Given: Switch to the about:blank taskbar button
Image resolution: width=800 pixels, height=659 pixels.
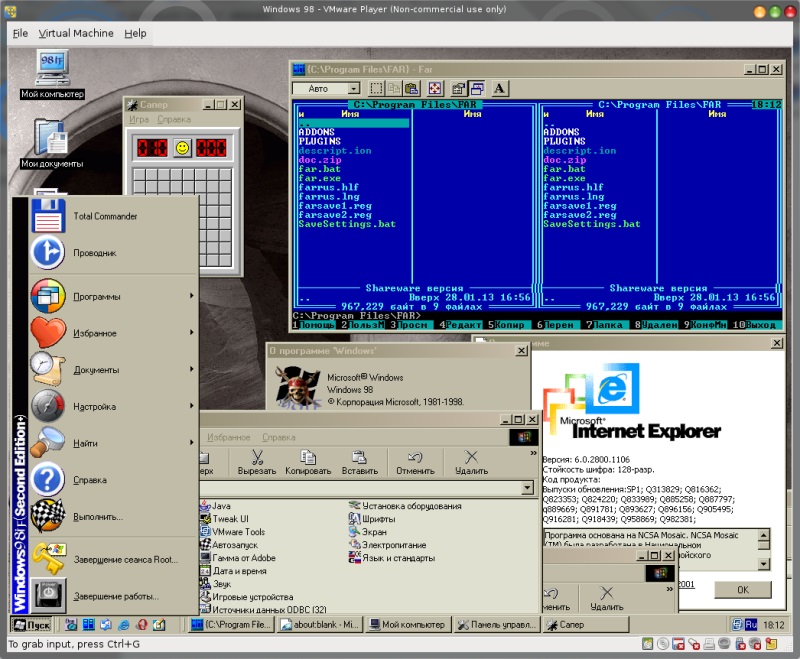Looking at the screenshot, I should (320, 625).
